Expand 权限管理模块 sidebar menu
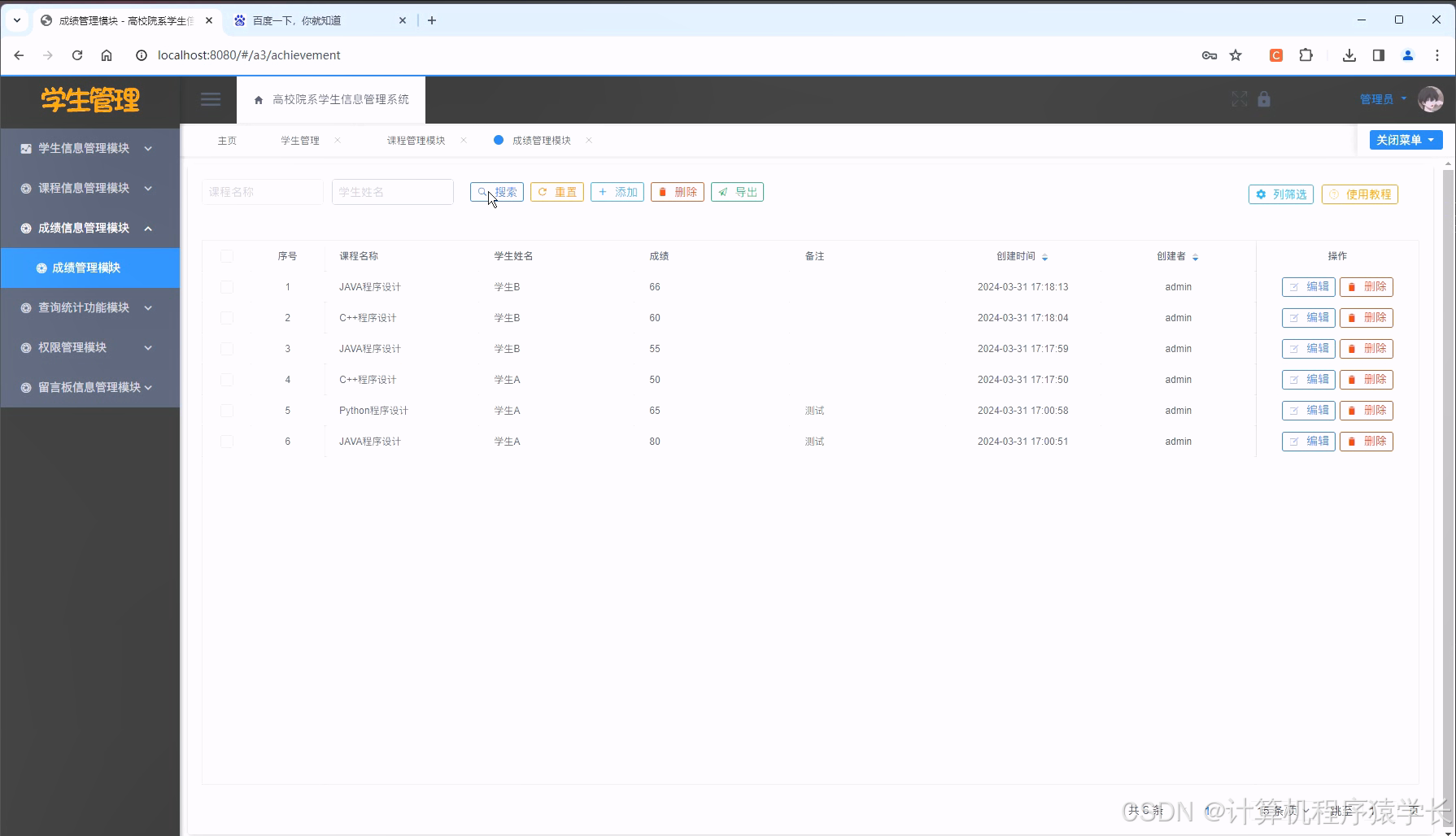Viewport: 1456px width, 836px height. [90, 347]
